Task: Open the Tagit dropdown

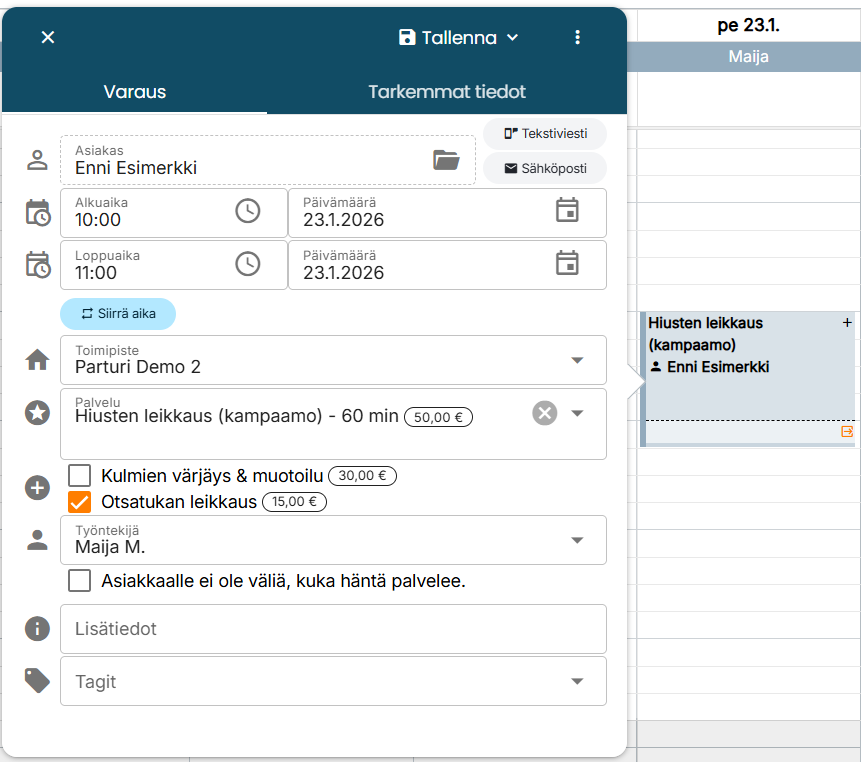Action: [x=577, y=682]
